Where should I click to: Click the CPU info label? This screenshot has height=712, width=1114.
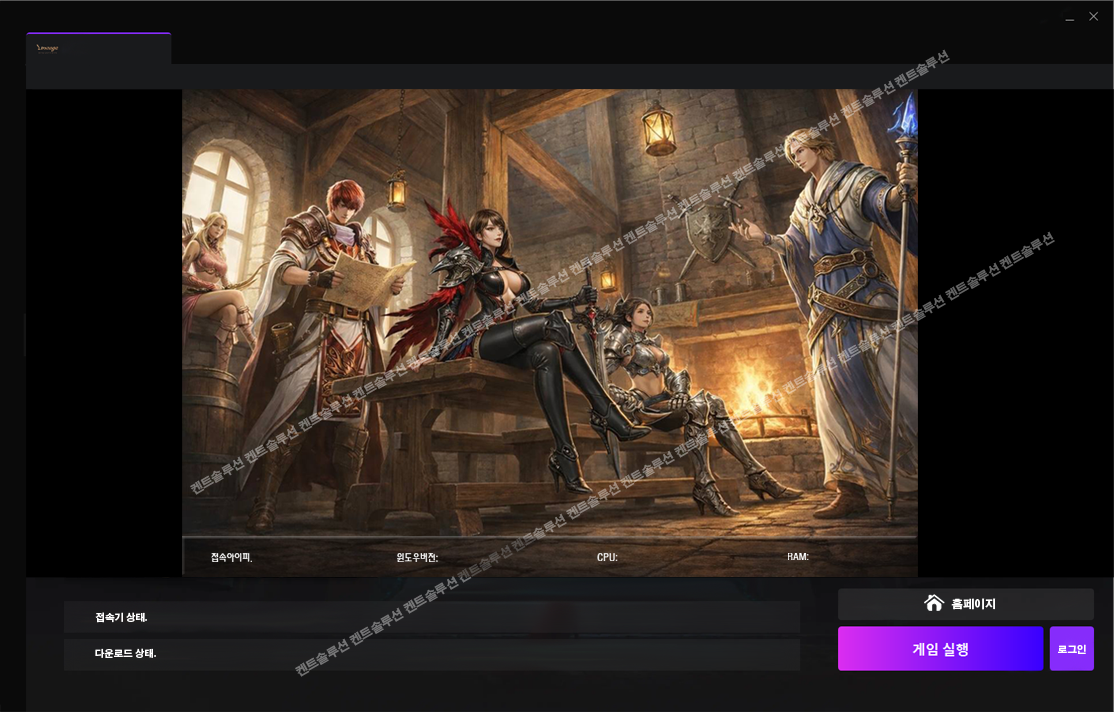(607, 557)
